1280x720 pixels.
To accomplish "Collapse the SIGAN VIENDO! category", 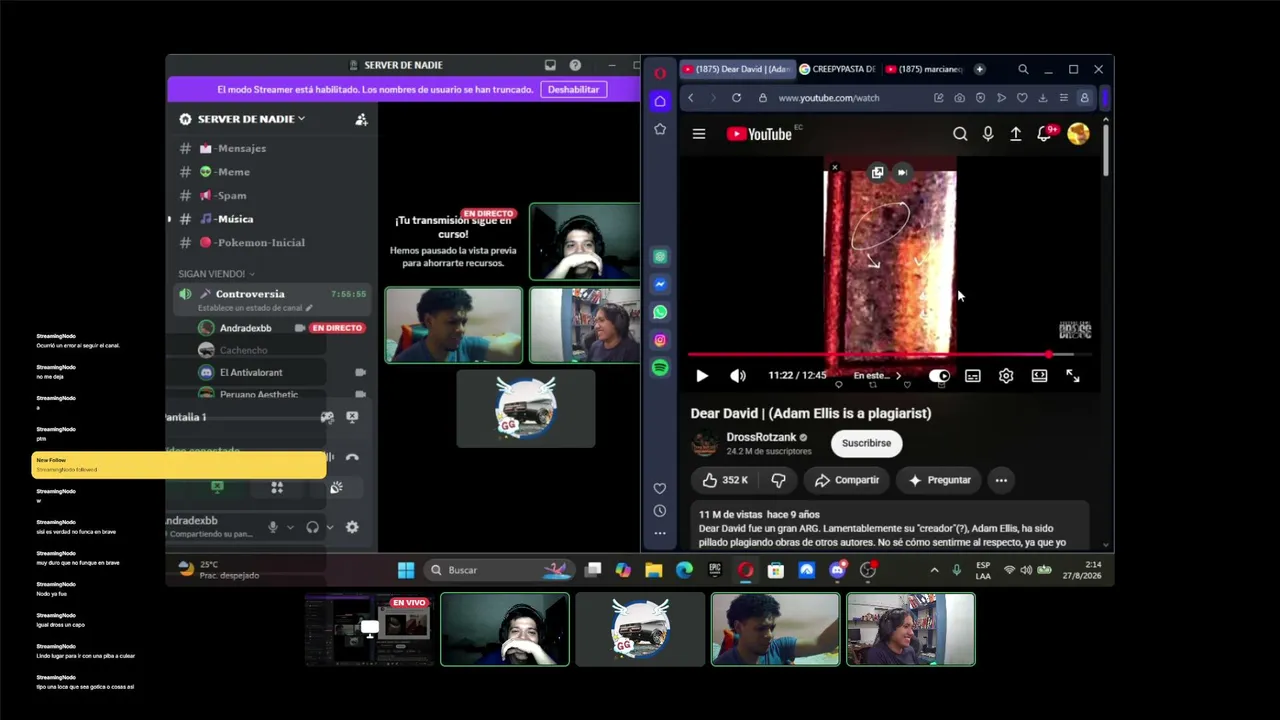I will (216, 274).
